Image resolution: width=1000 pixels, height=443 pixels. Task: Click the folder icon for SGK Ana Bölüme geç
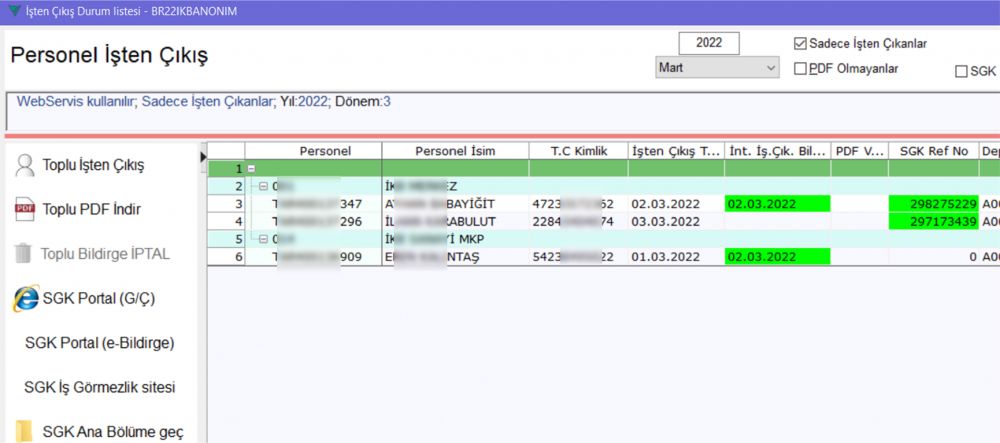click(x=25, y=431)
